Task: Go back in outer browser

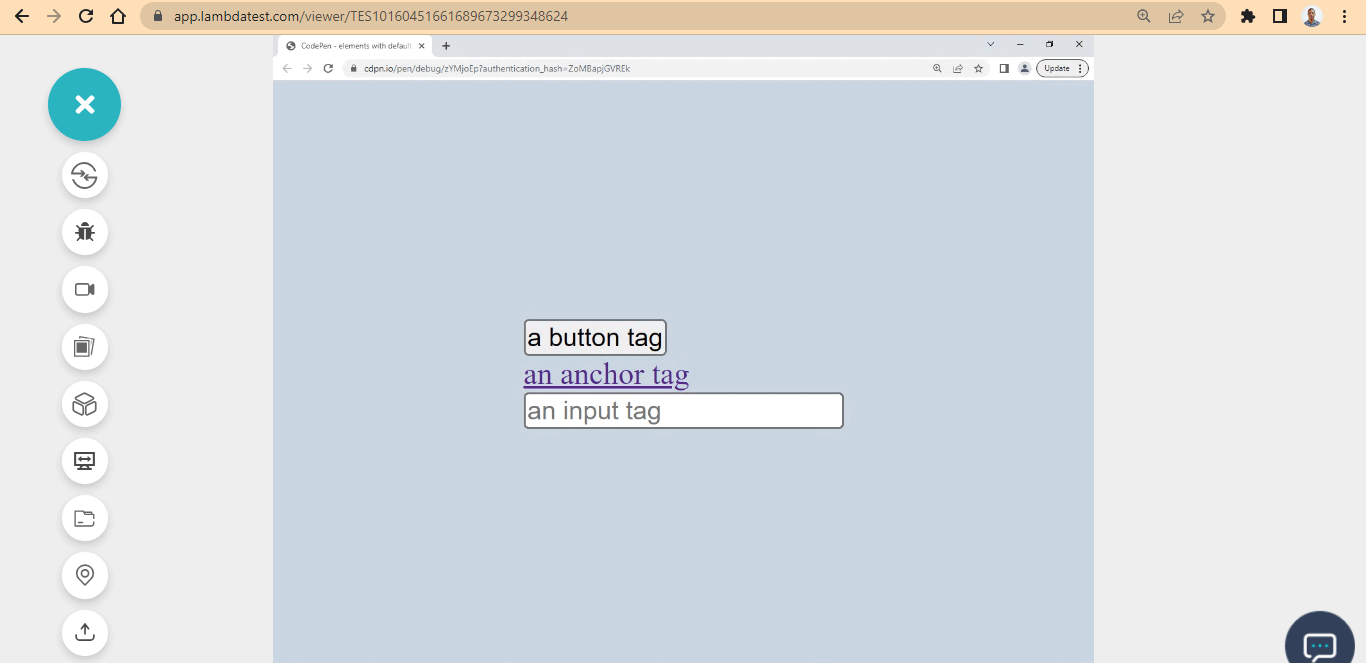Action: click(x=22, y=16)
